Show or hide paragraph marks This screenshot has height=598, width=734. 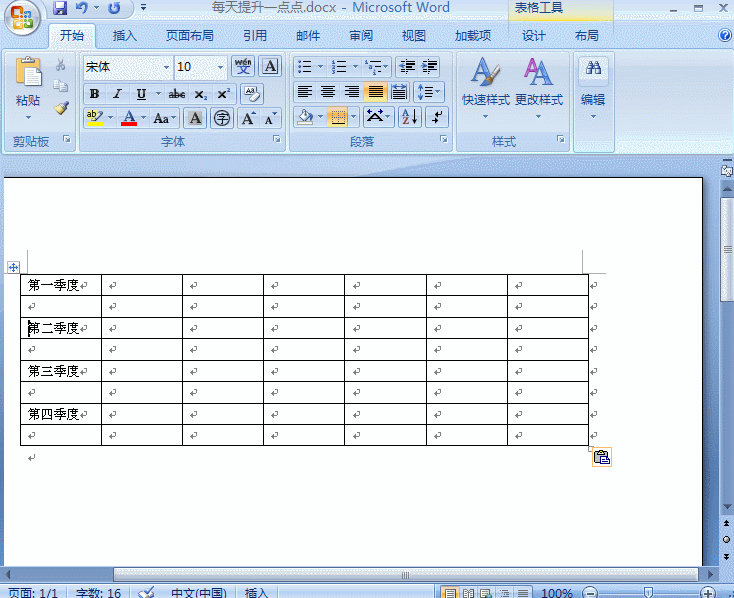437,117
